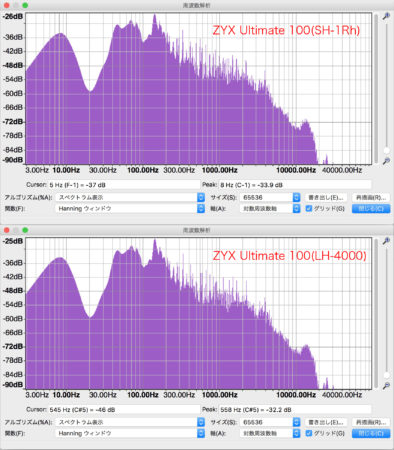The width and height of the screenshot is (394, 450).
Task: Open 関数 Hanning dropdown in SH-1Rh window
Action: [x=130, y=209]
